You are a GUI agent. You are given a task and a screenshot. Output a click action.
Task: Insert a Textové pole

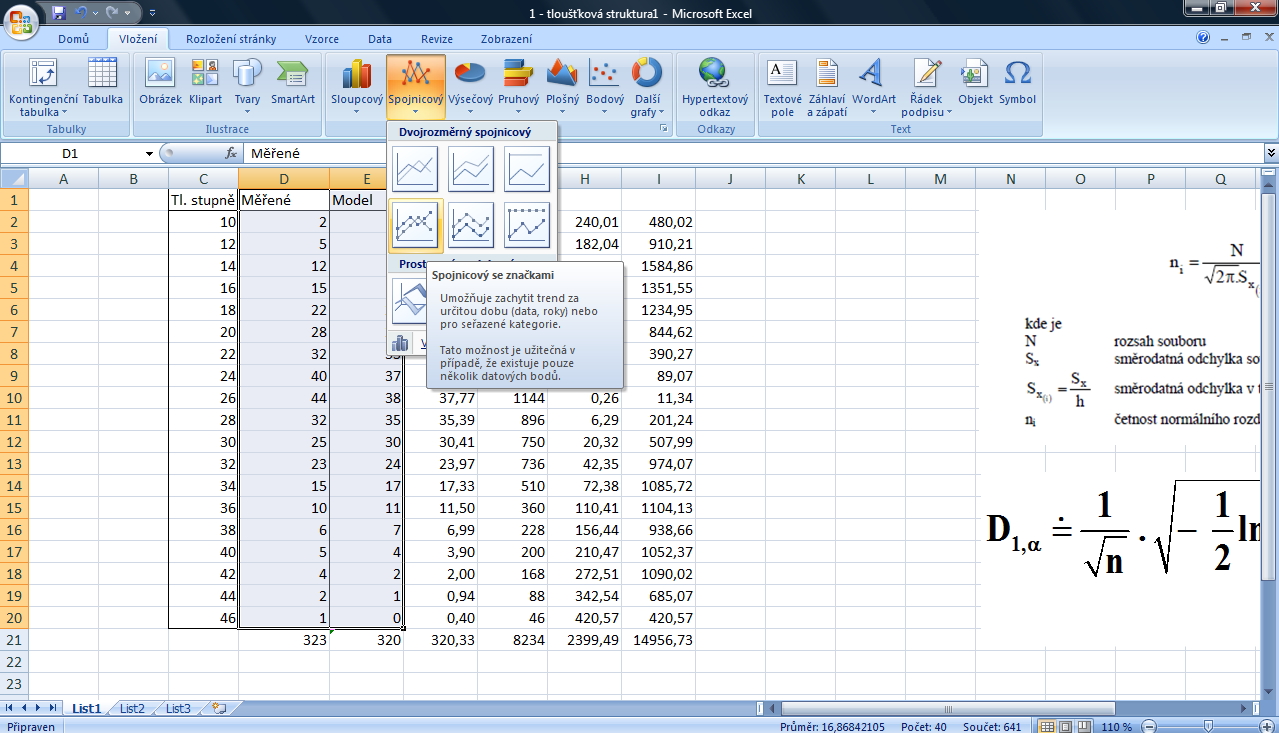[x=782, y=88]
